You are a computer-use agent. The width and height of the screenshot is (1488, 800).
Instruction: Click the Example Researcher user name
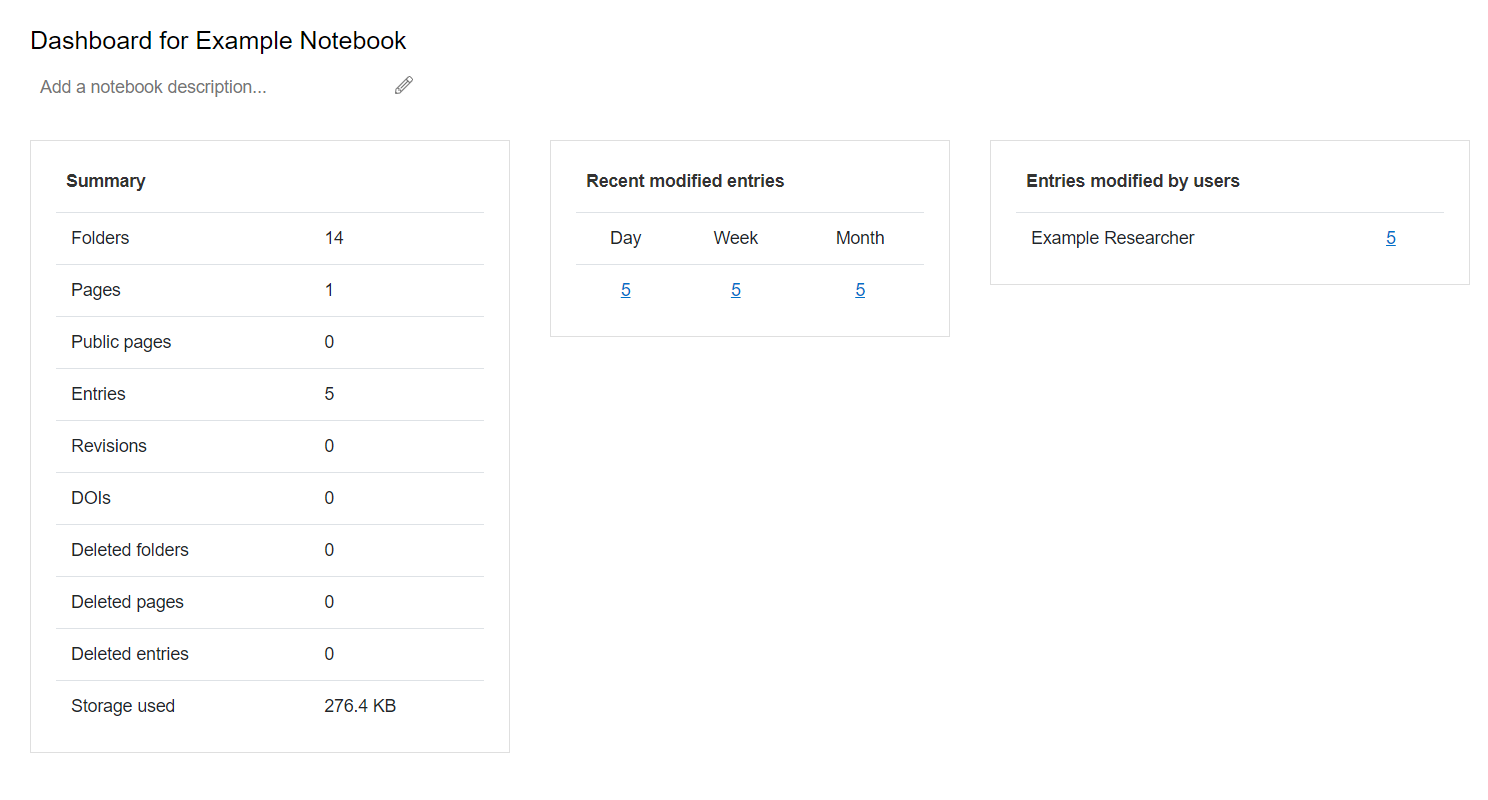(1113, 238)
